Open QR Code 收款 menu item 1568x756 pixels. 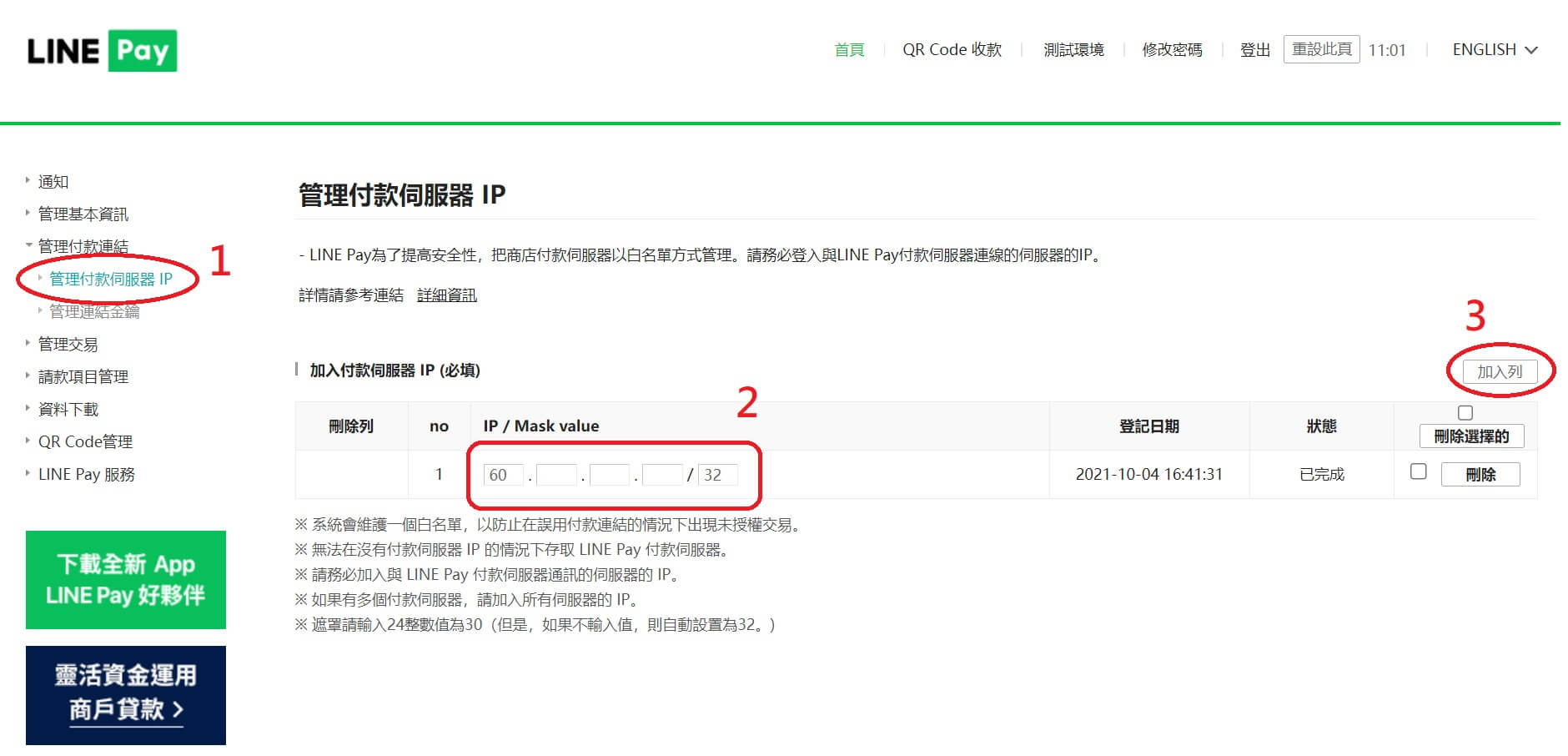[x=952, y=50]
